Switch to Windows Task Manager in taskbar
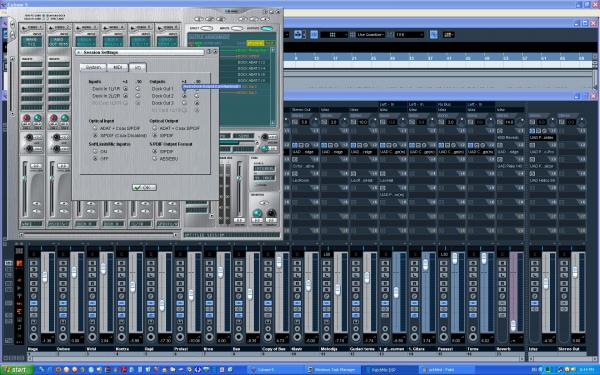Image resolution: width=600 pixels, height=375 pixels. tap(332, 370)
